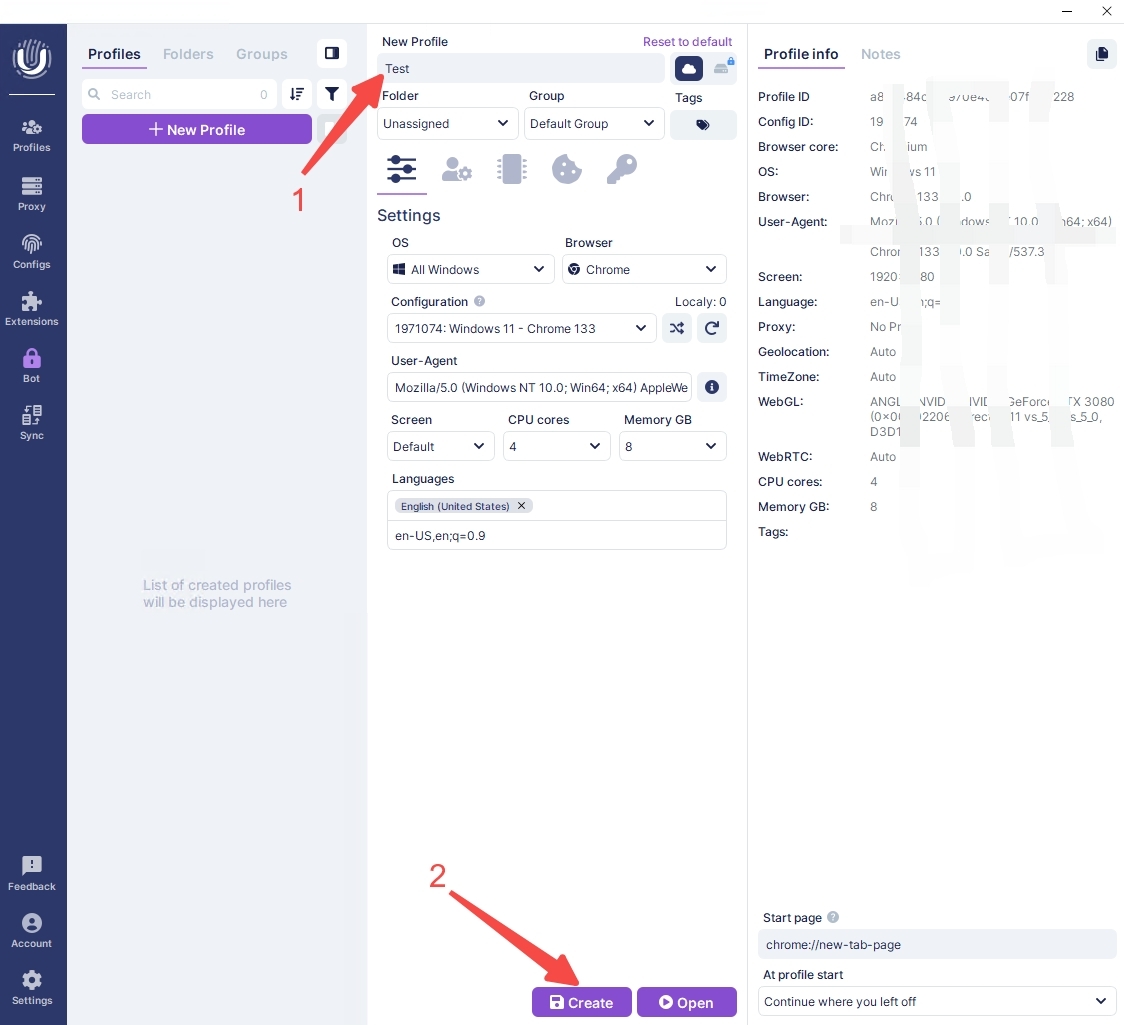Open the Sync section in sidebar
This screenshot has height=1025, width=1124.
pyautogui.click(x=32, y=422)
